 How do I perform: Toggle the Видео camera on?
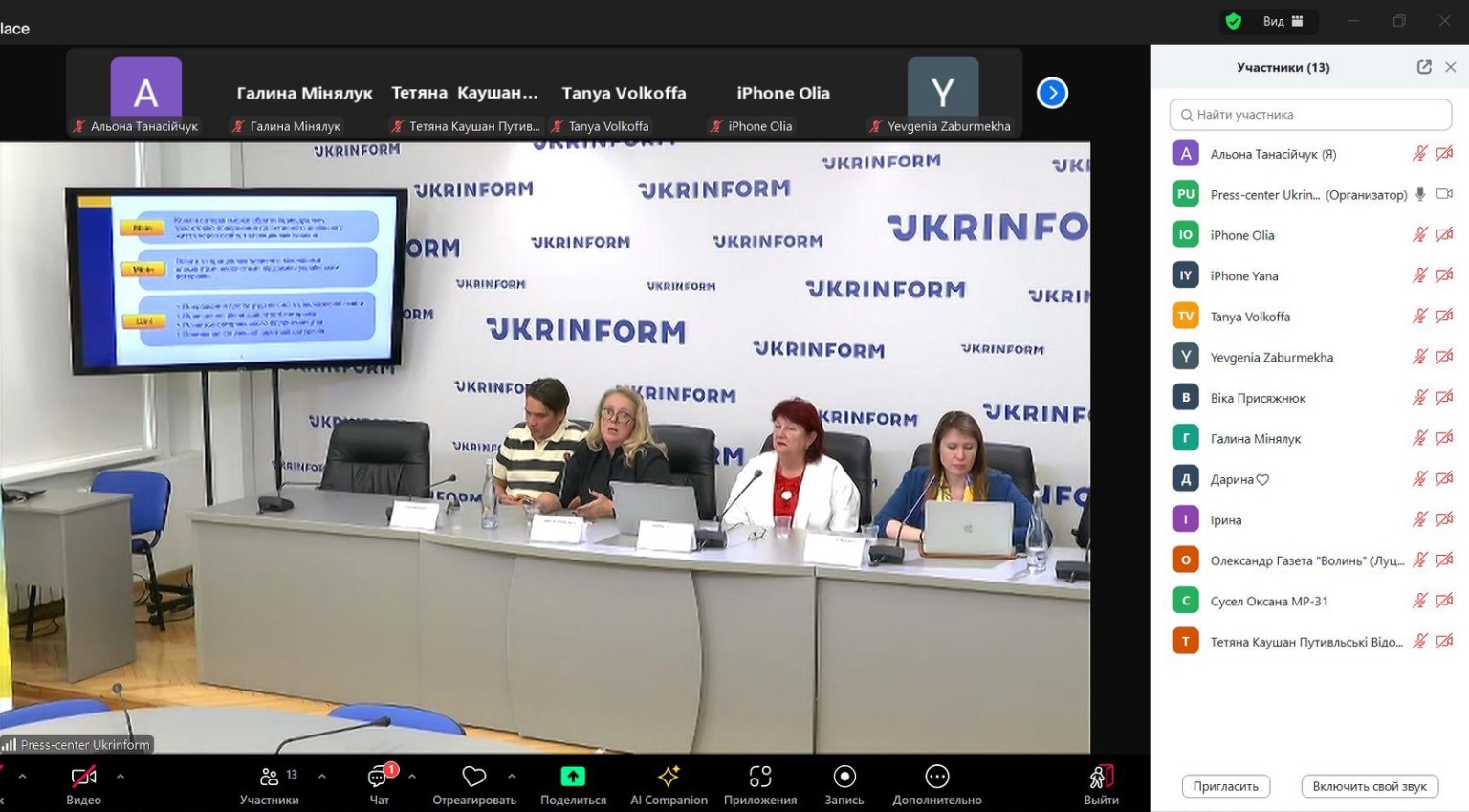pos(84,777)
